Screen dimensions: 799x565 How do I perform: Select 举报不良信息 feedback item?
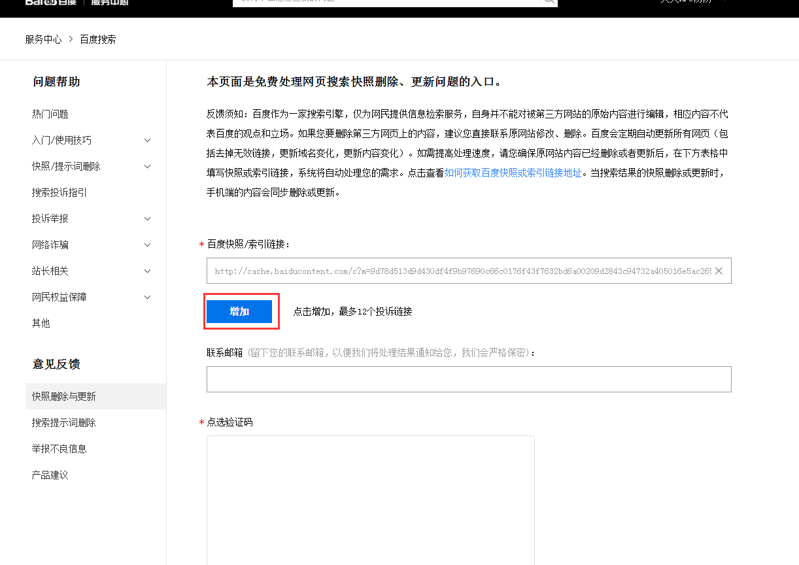pos(59,449)
